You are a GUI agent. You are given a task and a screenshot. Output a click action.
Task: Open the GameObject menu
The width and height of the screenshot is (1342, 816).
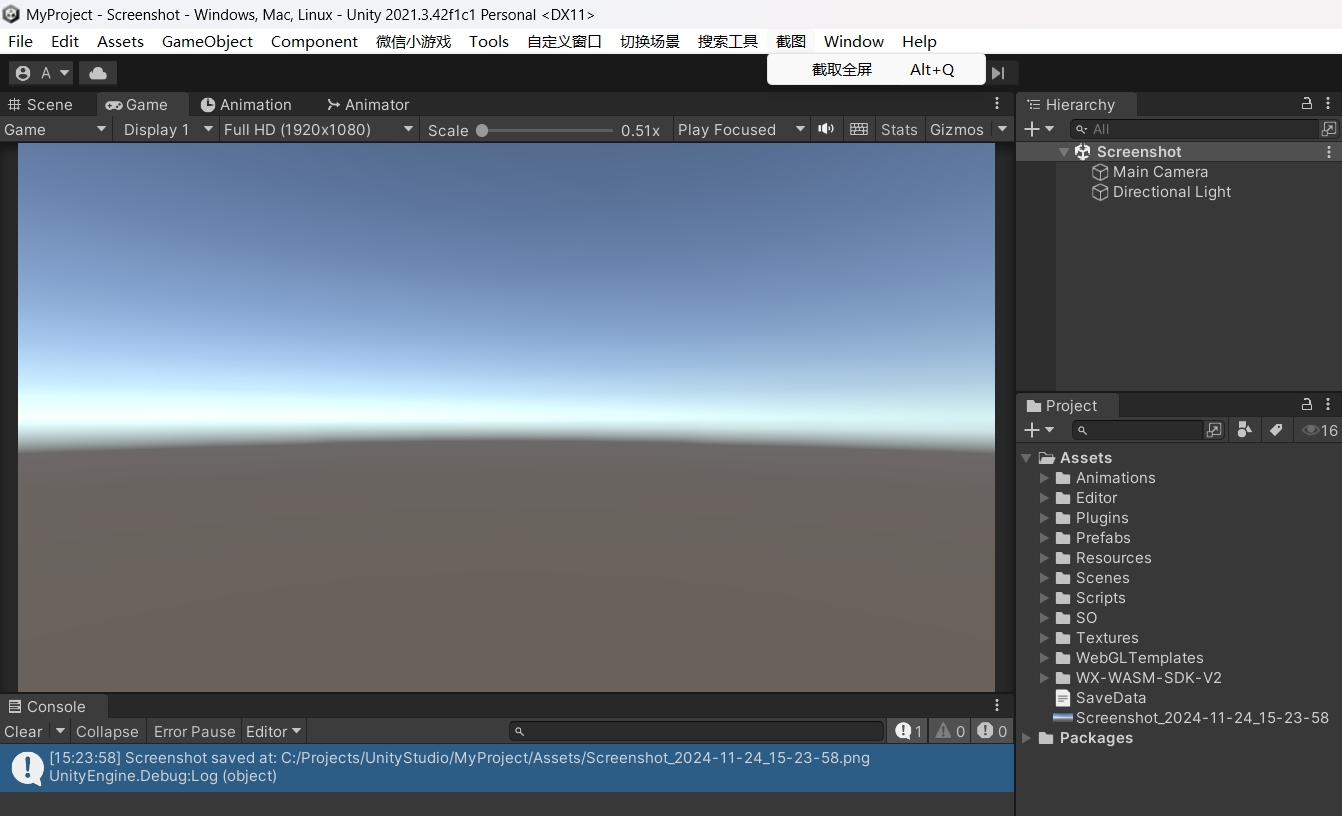[x=207, y=41]
